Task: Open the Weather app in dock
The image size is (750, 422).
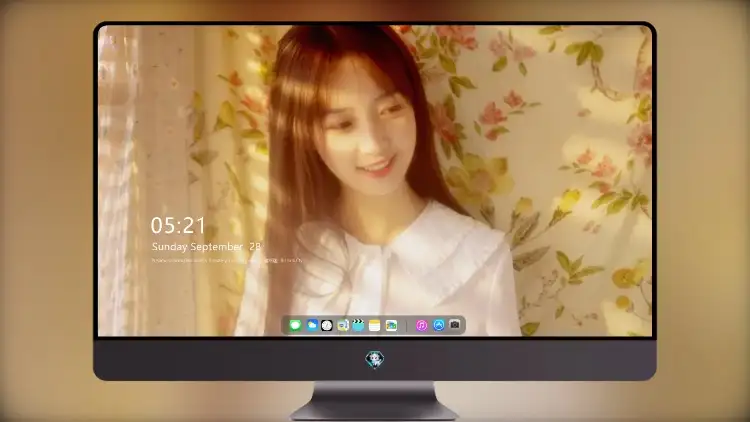Action: [312, 325]
